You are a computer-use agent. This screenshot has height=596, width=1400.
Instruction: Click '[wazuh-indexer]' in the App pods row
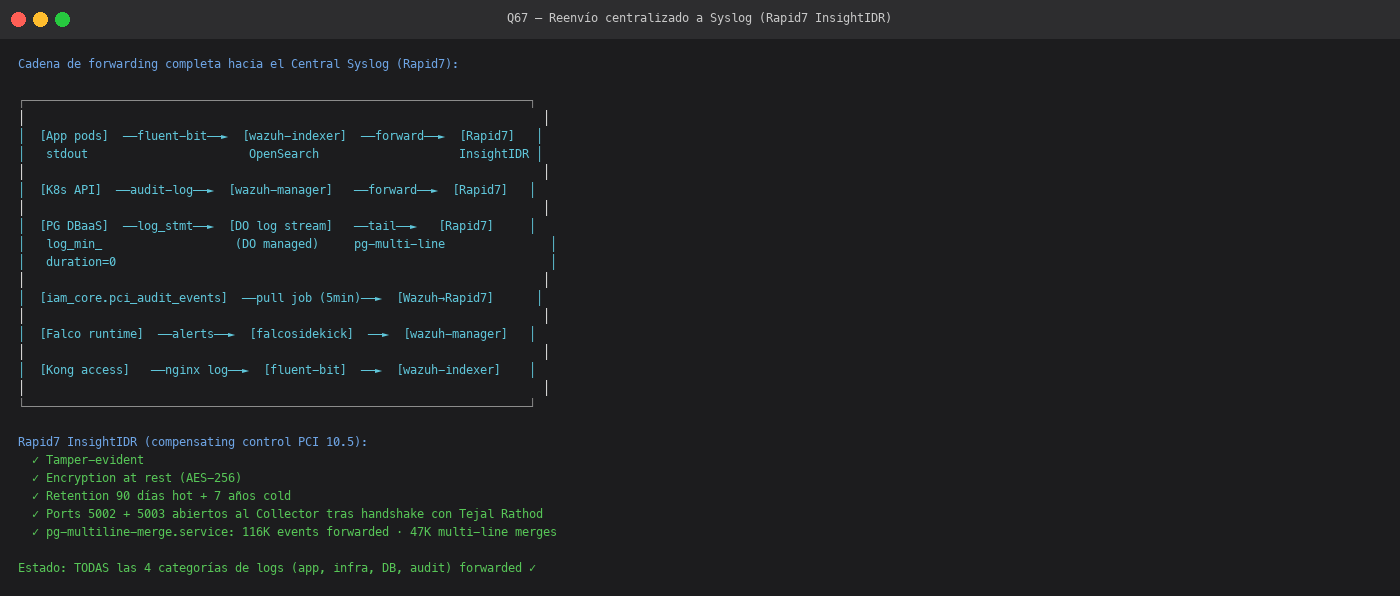click(294, 136)
